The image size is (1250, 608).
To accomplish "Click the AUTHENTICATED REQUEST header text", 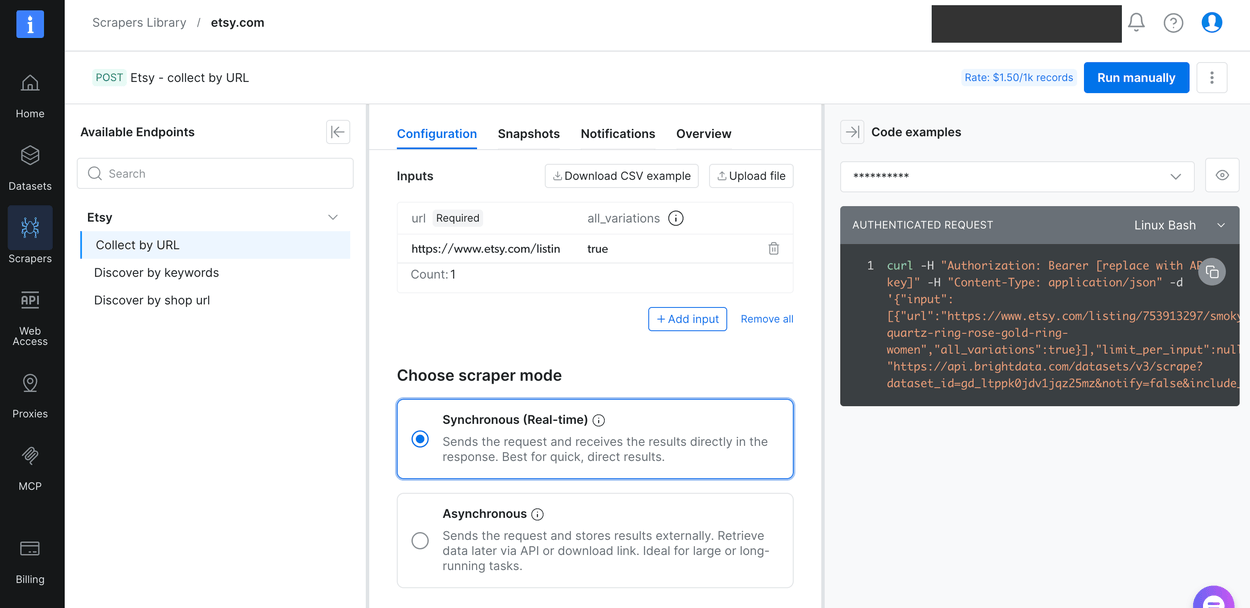I will (x=922, y=225).
